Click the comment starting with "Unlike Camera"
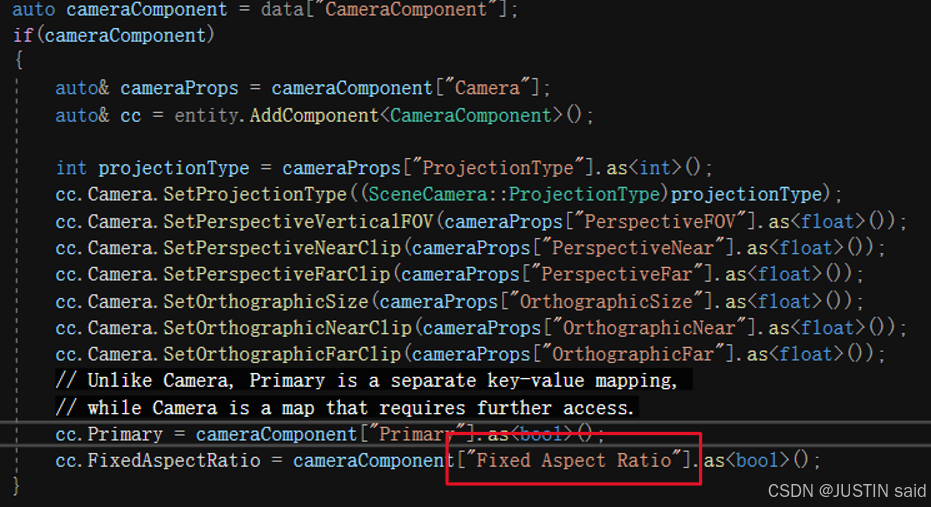The height and width of the screenshot is (507, 931). point(370,381)
